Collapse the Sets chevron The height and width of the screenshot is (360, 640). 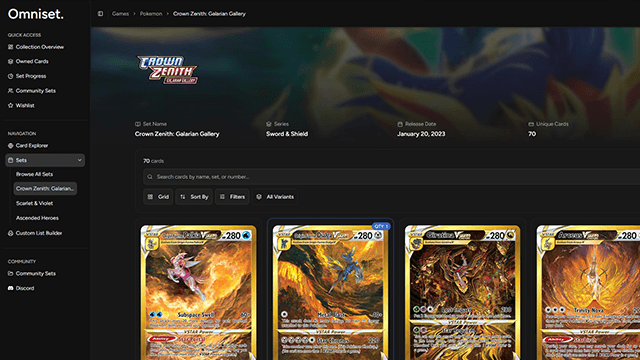[x=80, y=160]
